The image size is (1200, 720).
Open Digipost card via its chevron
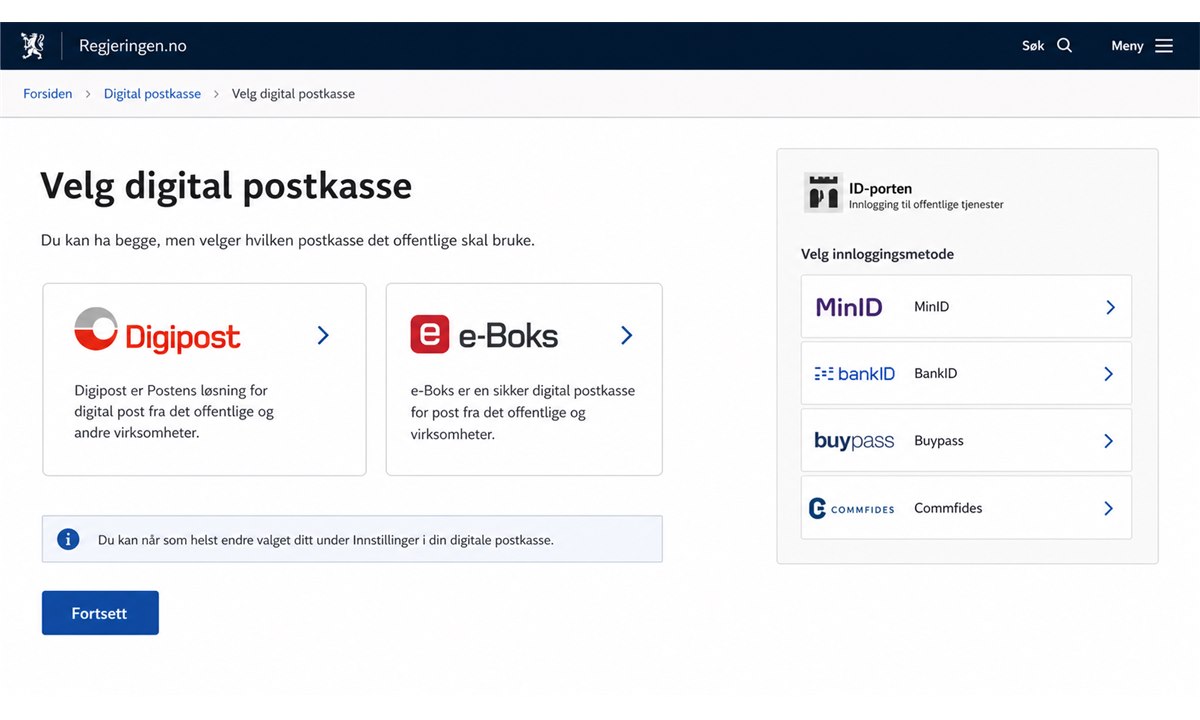click(323, 335)
